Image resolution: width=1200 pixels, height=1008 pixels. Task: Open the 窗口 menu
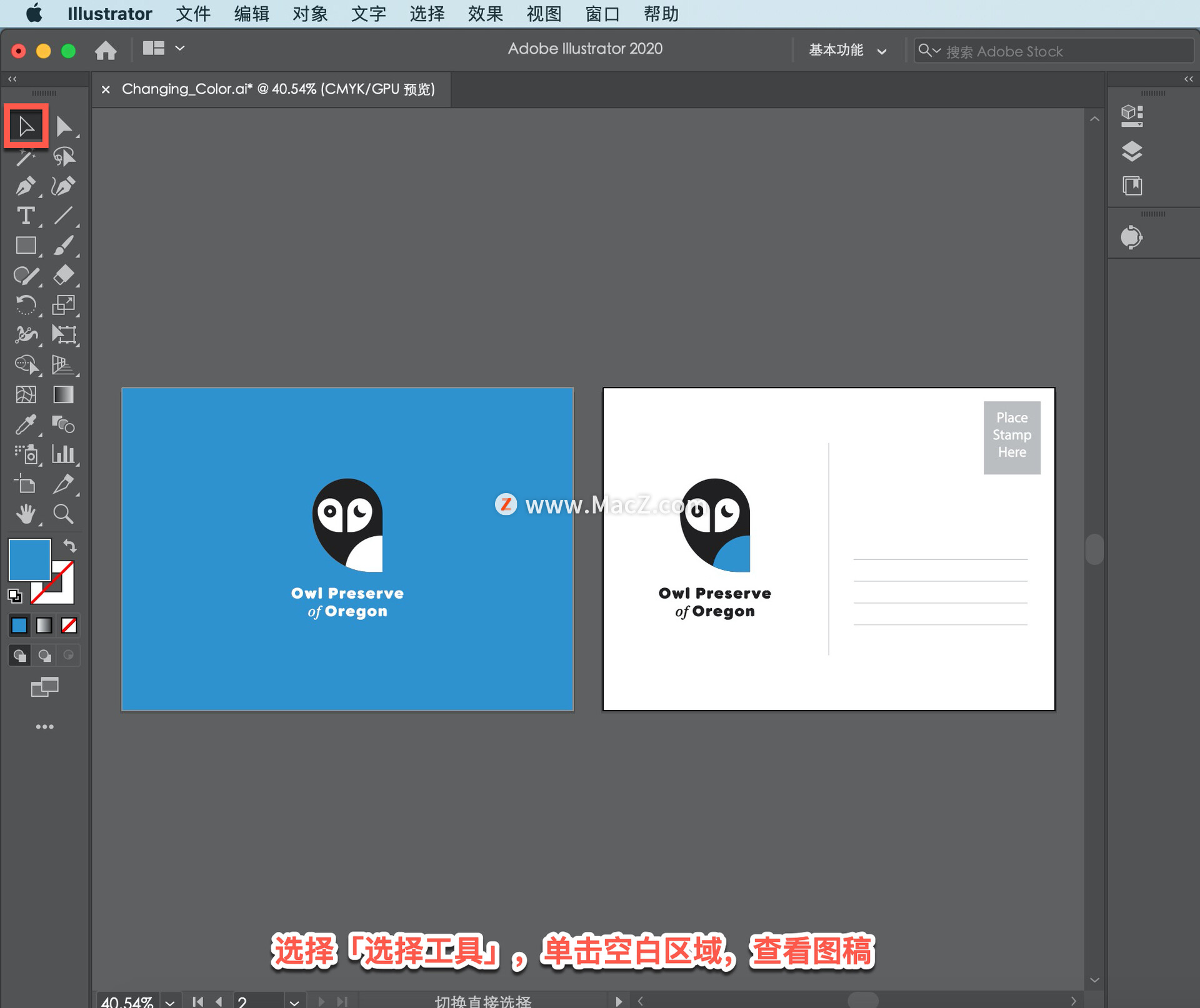[602, 14]
